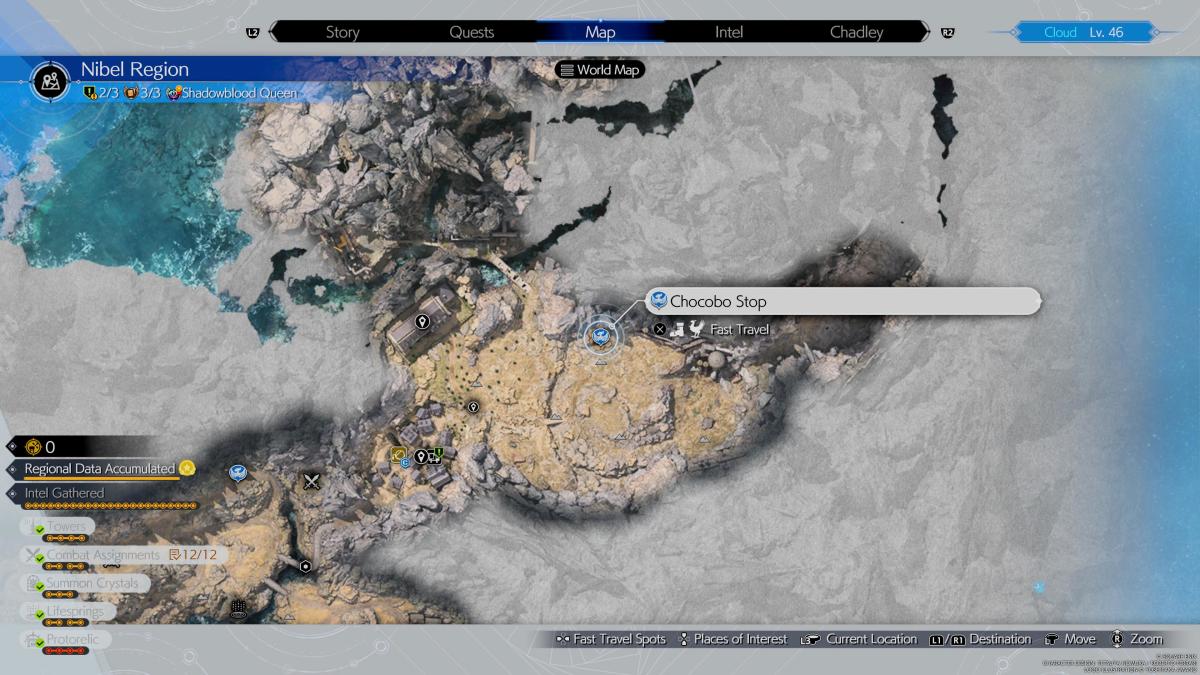
Task: Select the blue chocobo stop marker on the west cliff
Action: (237, 472)
